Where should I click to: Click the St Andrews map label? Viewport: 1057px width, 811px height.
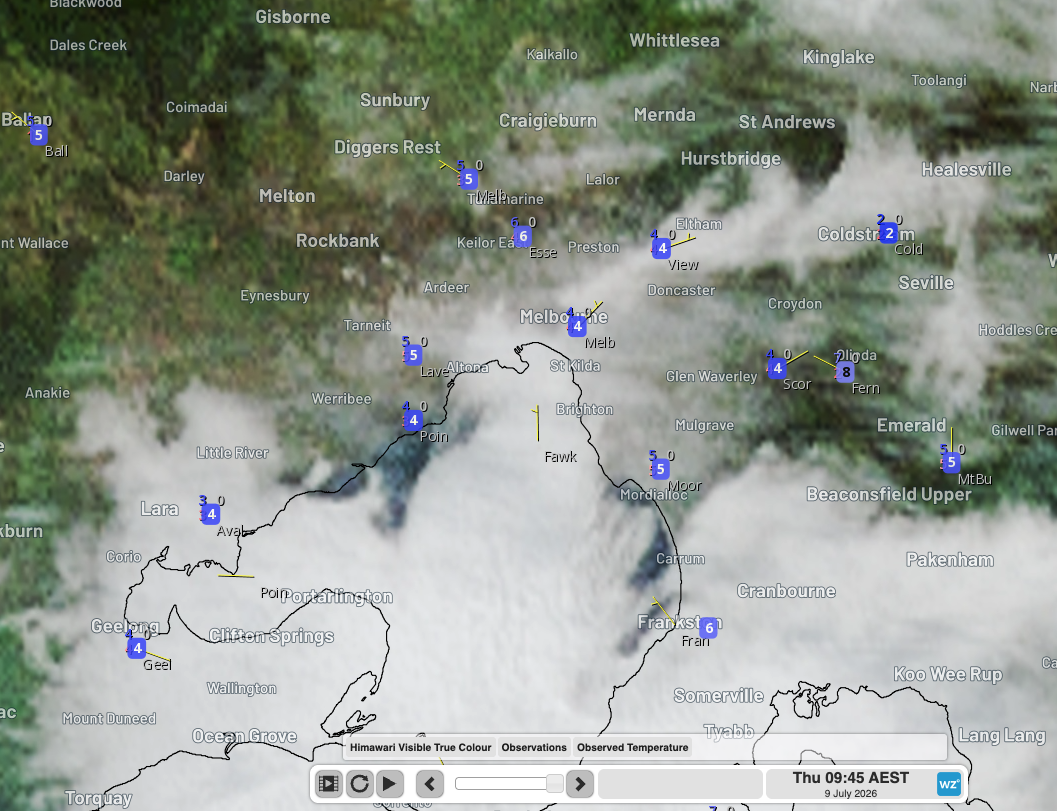[787, 122]
